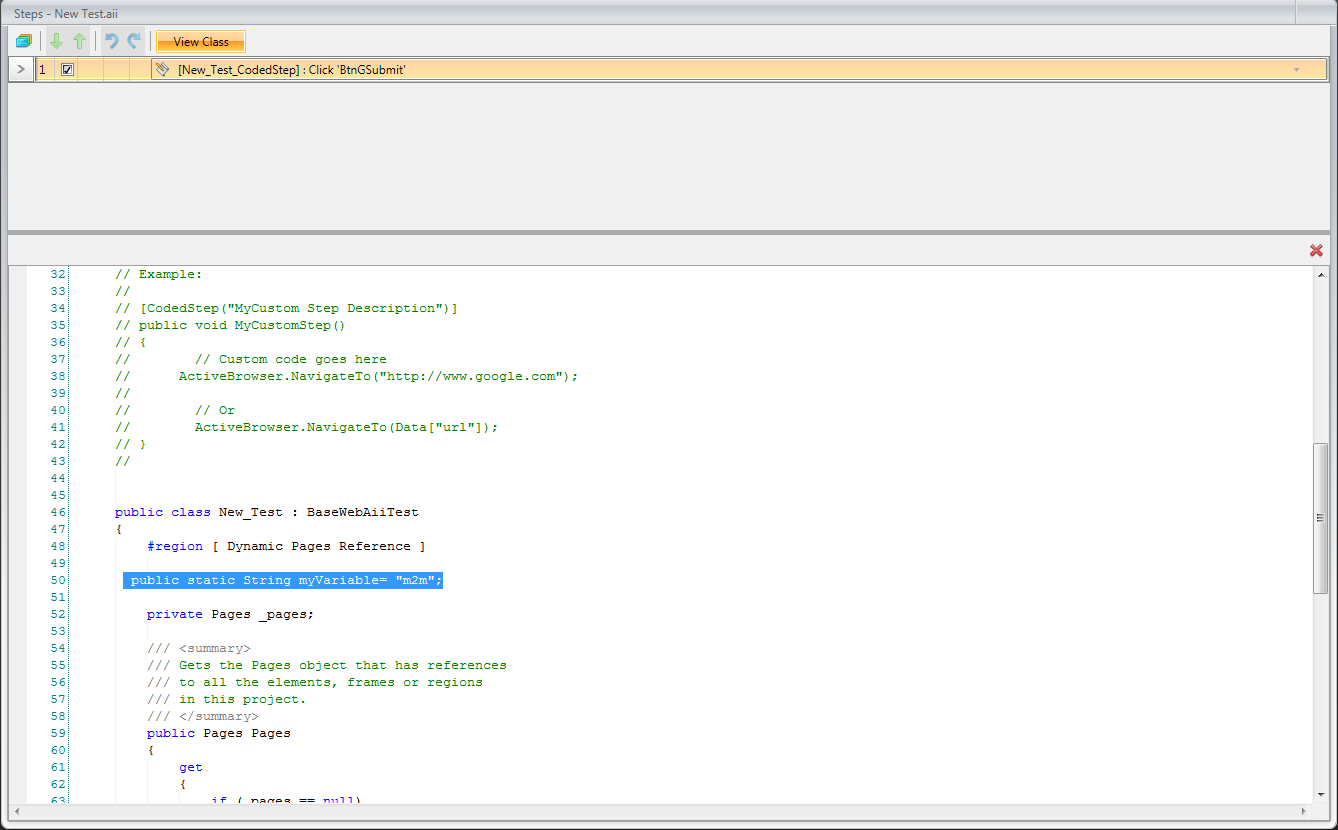Image resolution: width=1338 pixels, height=830 pixels.
Task: Close the code pane with the red X
Action: pyautogui.click(x=1316, y=250)
